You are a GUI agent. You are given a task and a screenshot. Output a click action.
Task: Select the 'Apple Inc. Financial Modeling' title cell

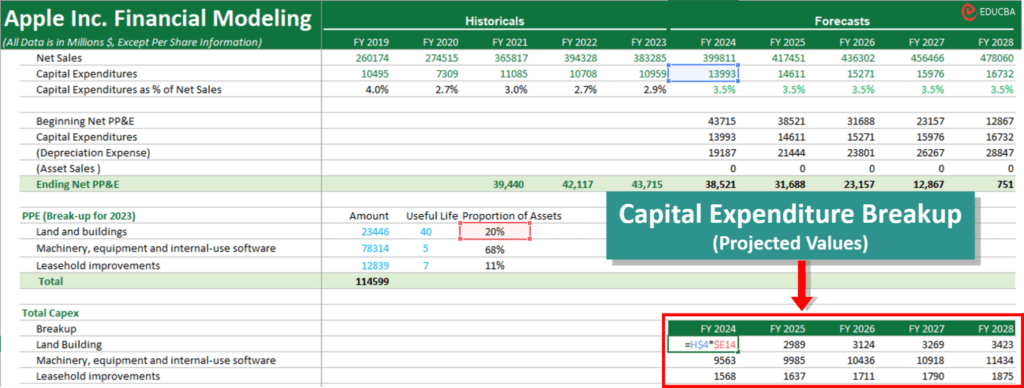click(159, 19)
